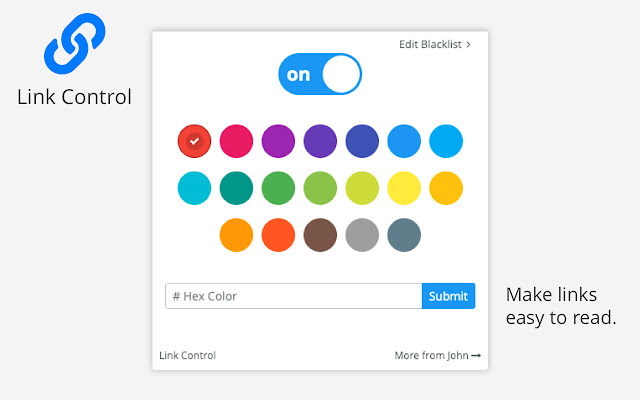Click the Hex Color input field
Screen dimensions: 640x400
(x=293, y=296)
